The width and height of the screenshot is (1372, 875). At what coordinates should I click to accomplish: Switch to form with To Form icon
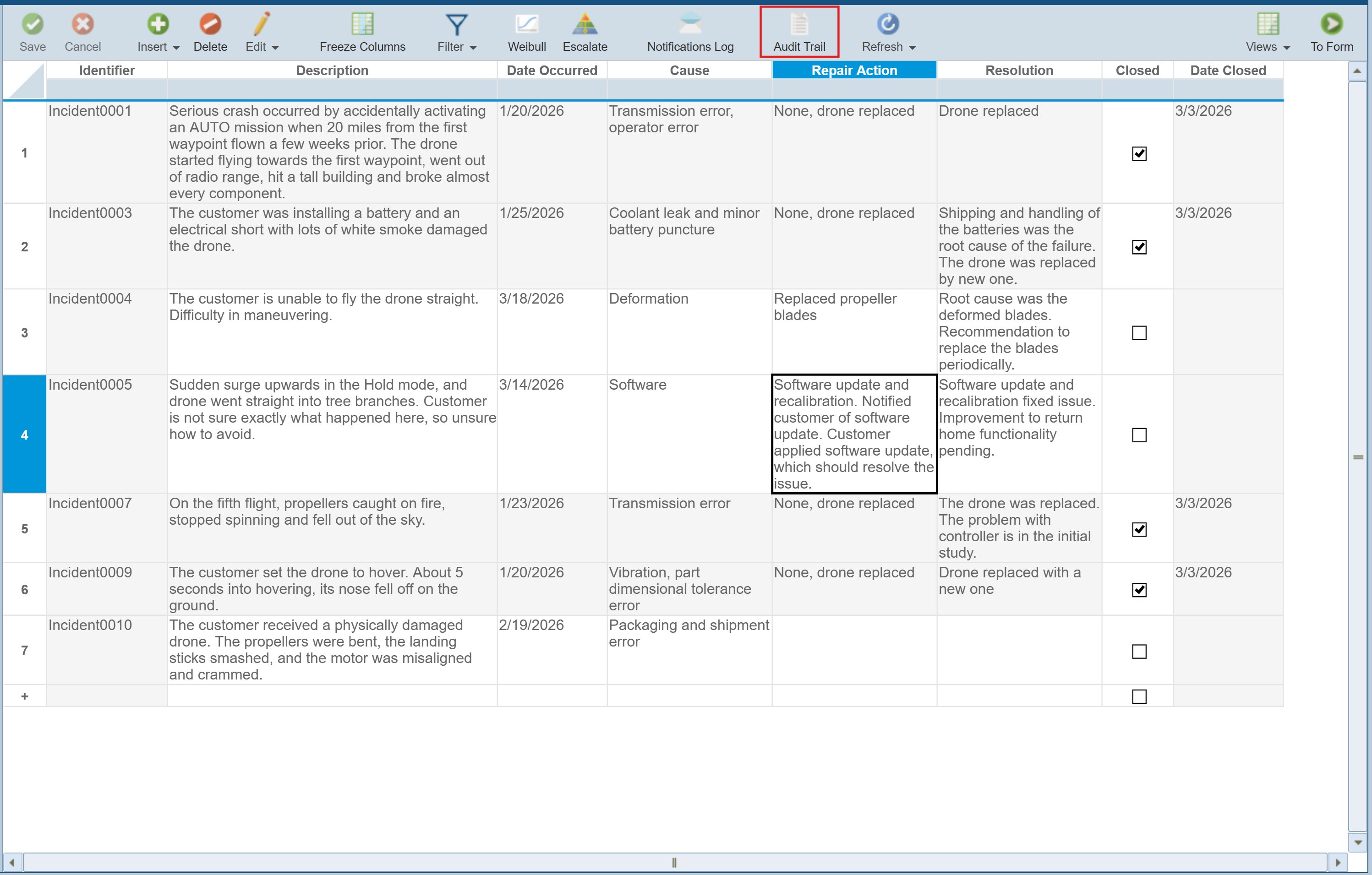[1331, 24]
